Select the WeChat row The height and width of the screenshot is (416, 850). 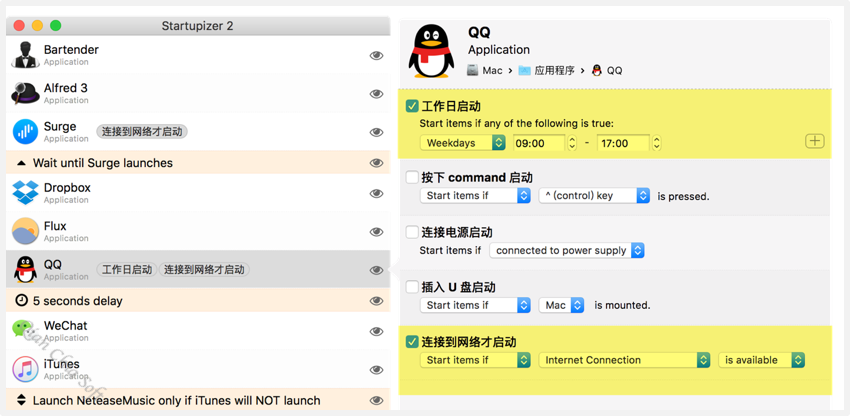198,331
